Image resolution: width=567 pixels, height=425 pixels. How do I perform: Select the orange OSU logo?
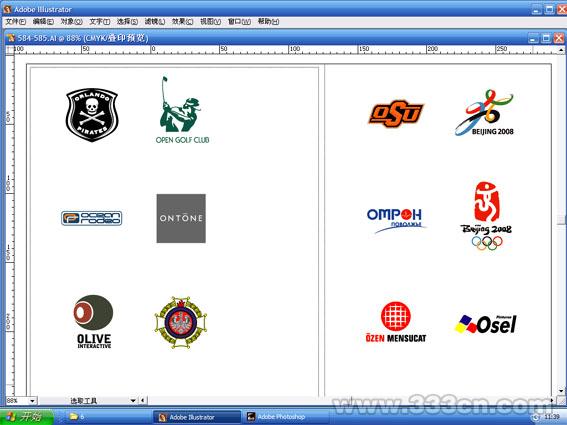pyautogui.click(x=396, y=114)
